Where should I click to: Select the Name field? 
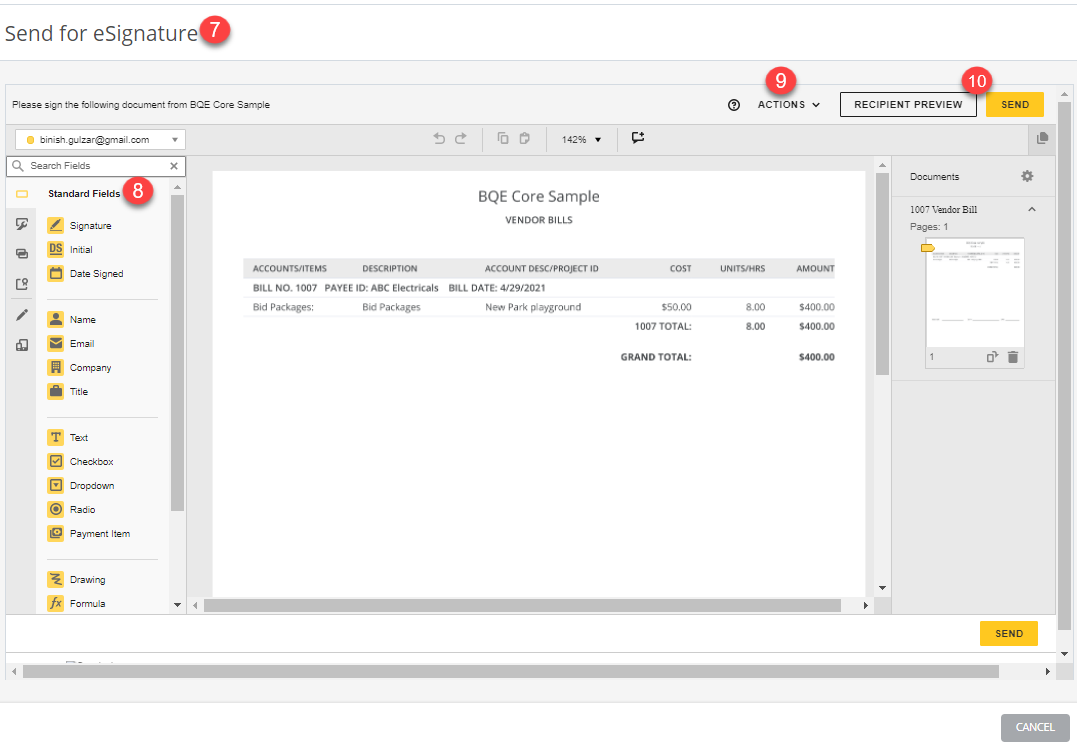pos(72,320)
